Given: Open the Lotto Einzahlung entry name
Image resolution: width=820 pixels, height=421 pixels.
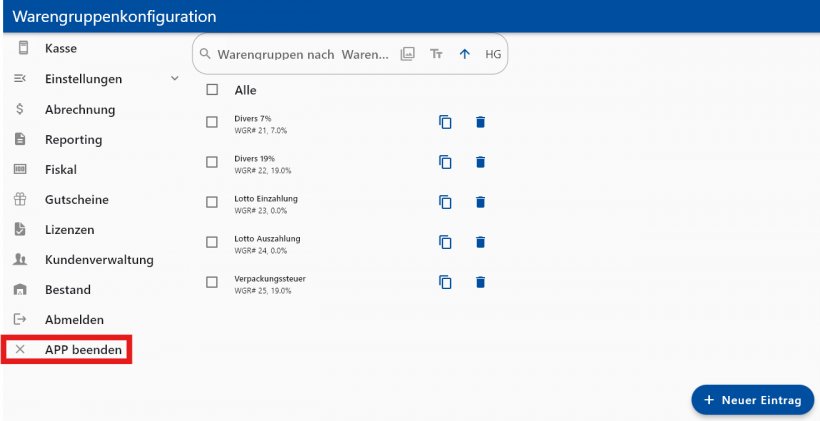Looking at the screenshot, I should pos(266,199).
